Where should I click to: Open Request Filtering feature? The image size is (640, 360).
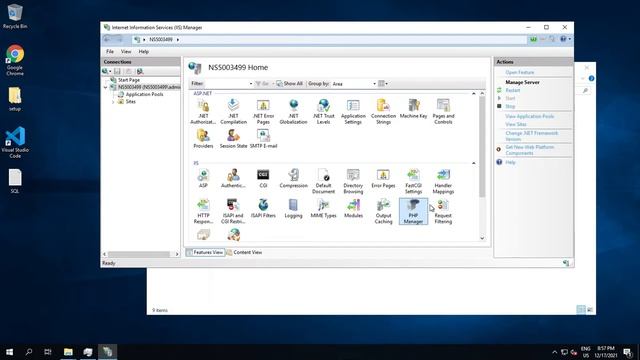coord(443,211)
